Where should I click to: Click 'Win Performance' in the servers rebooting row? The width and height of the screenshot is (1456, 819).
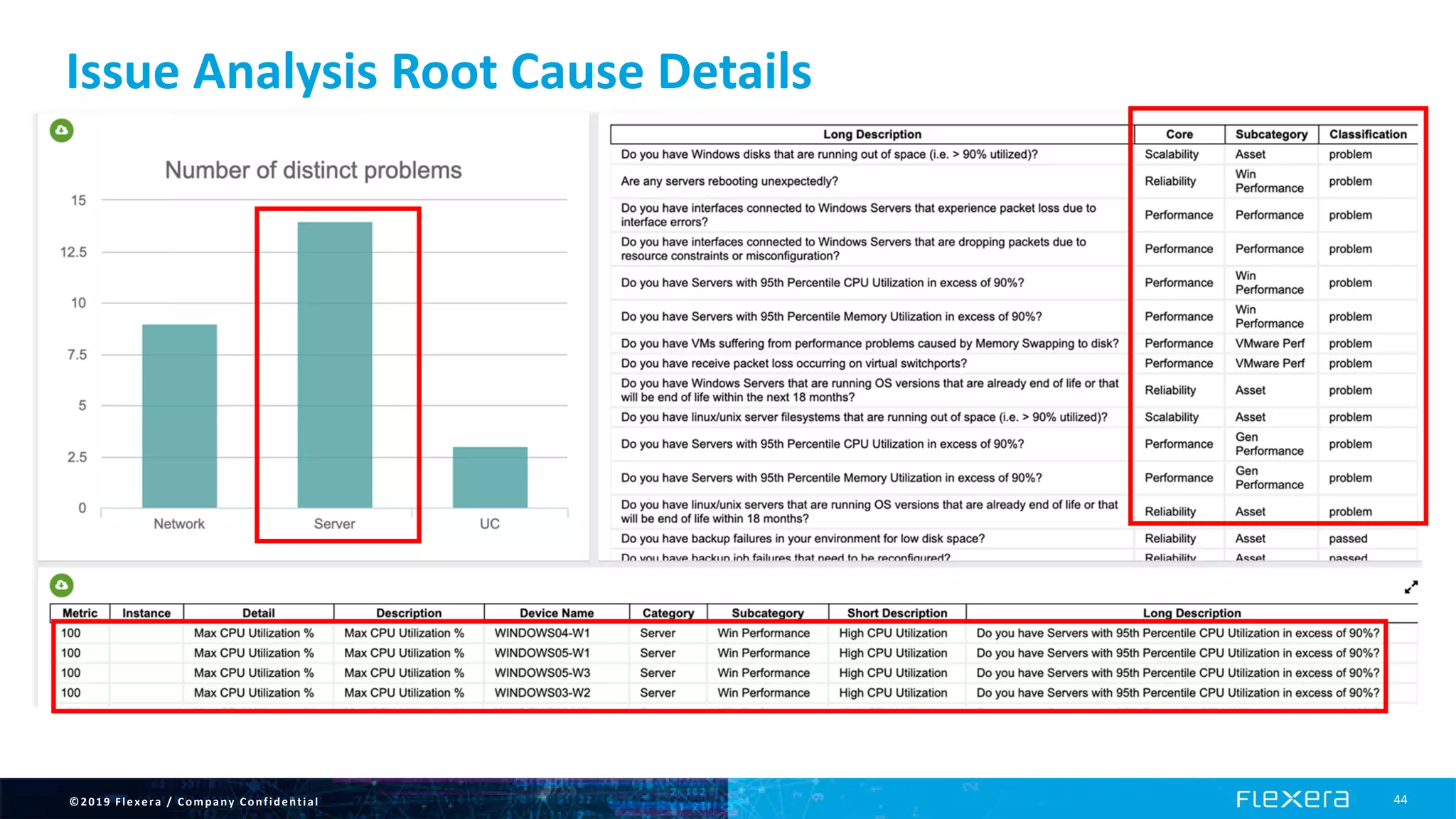(x=1269, y=181)
